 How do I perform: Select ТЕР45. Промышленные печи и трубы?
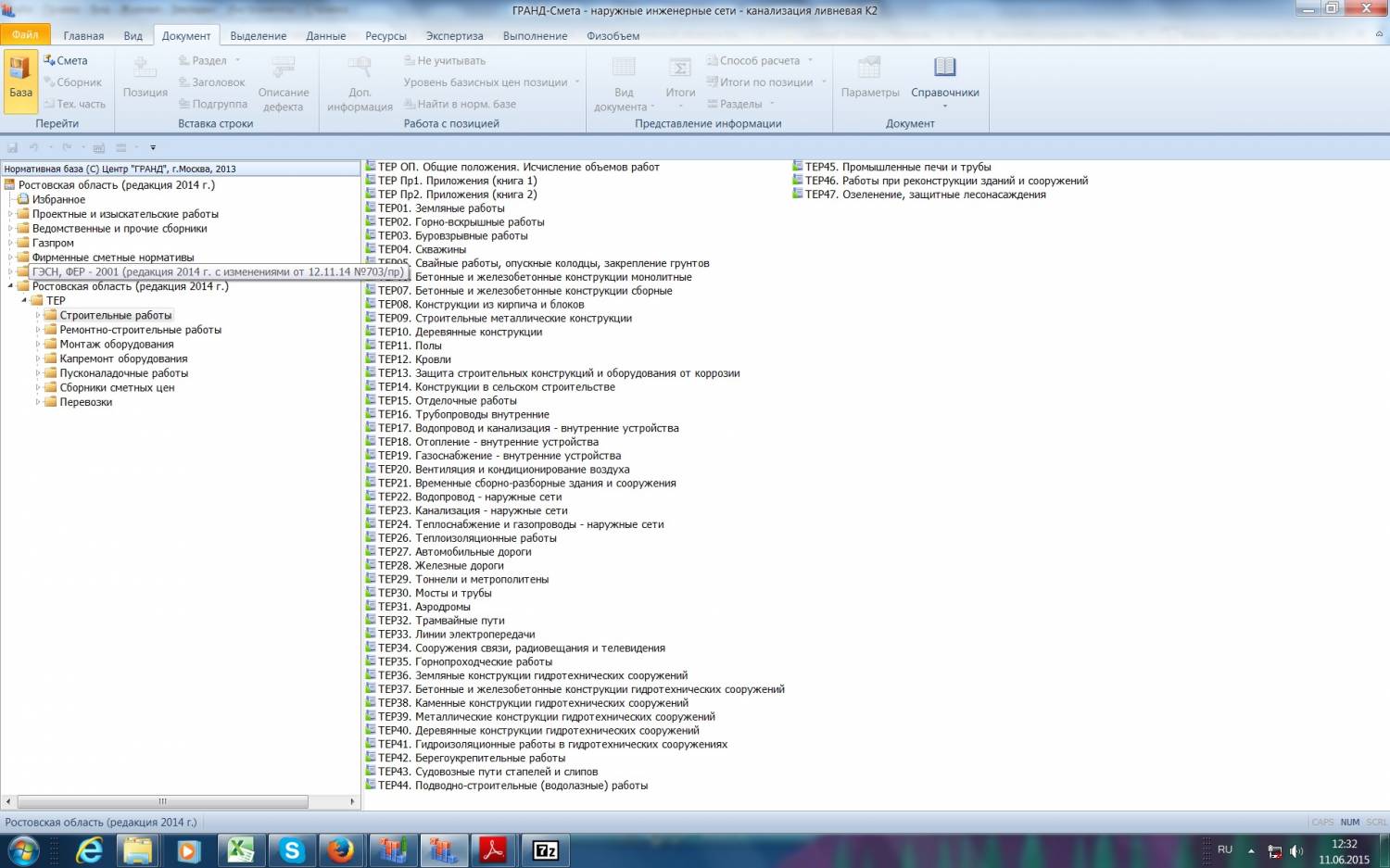898,168
